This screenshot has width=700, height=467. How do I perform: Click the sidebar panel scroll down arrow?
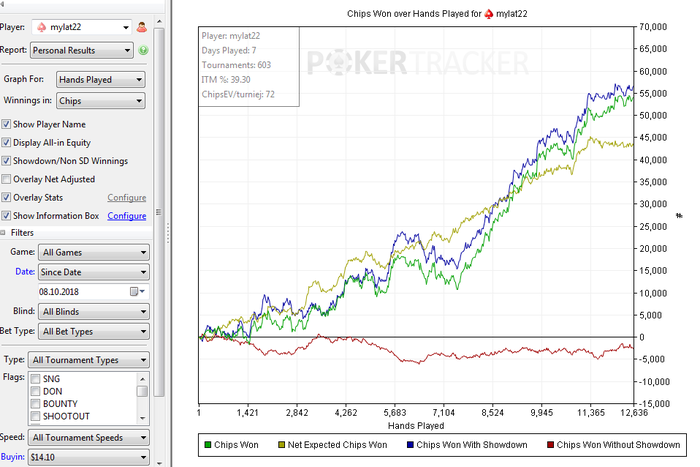coord(159,463)
